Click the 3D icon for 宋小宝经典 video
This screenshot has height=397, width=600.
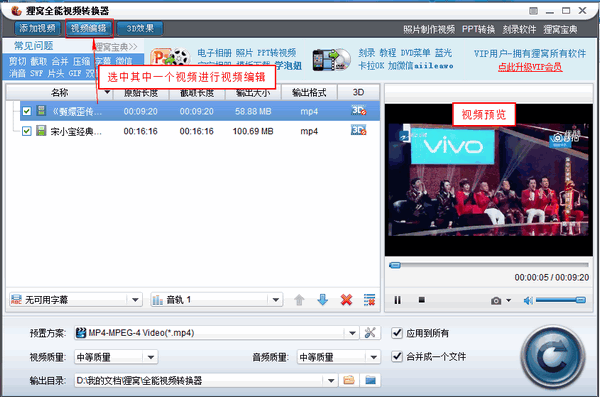pos(359,131)
